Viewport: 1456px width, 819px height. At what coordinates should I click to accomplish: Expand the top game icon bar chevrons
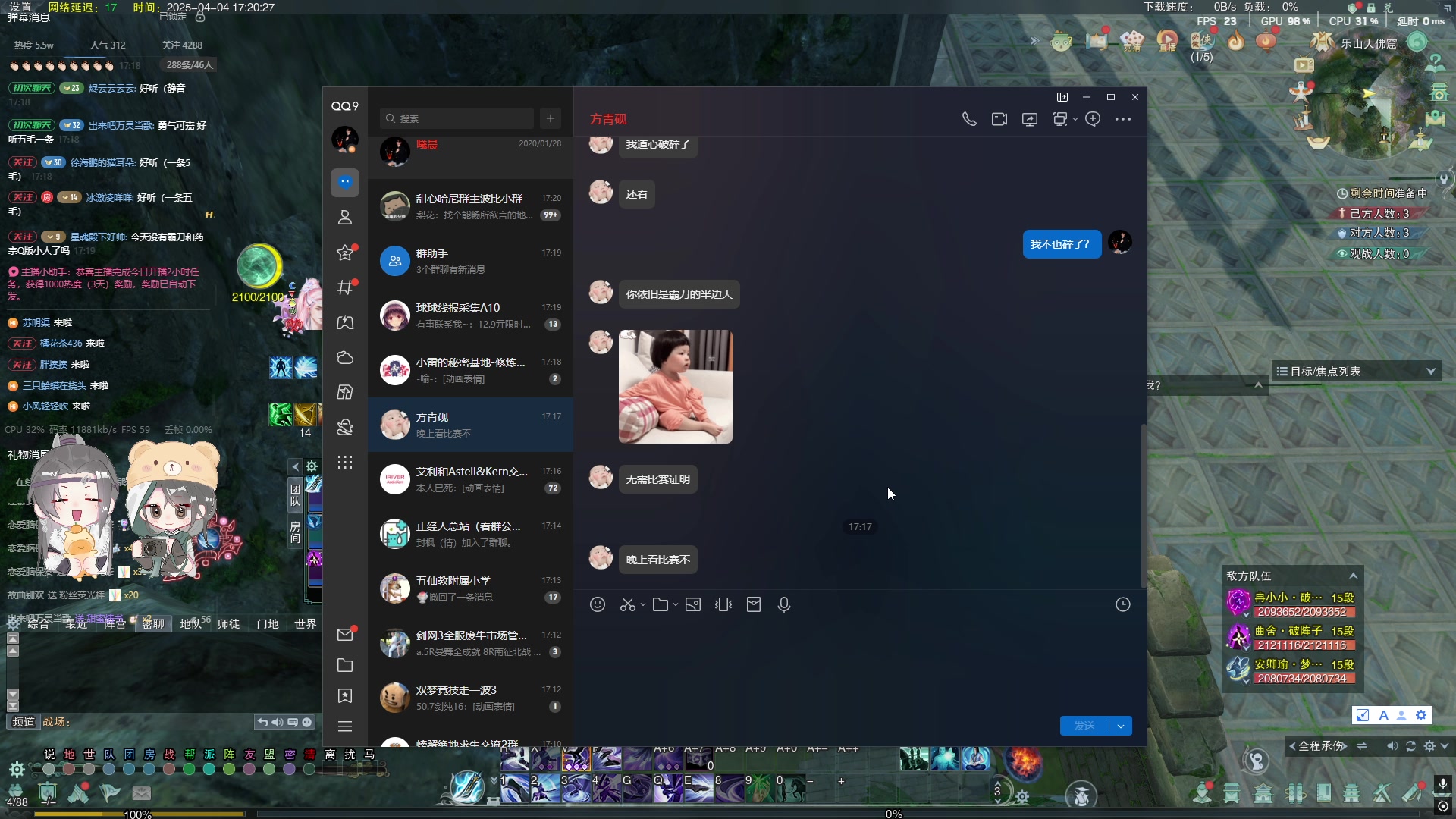(x=1034, y=41)
